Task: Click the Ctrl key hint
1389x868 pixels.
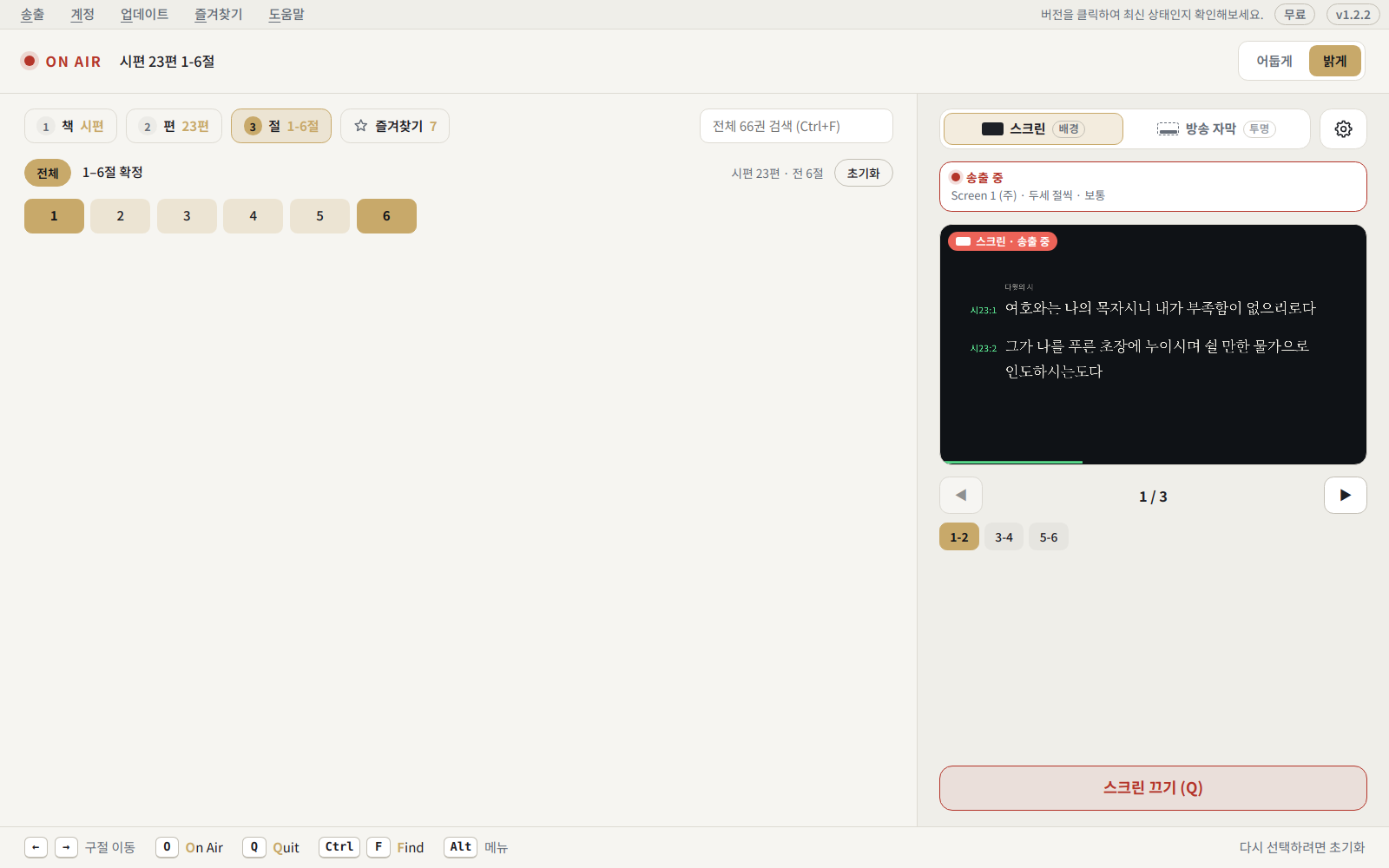Action: pos(339,847)
